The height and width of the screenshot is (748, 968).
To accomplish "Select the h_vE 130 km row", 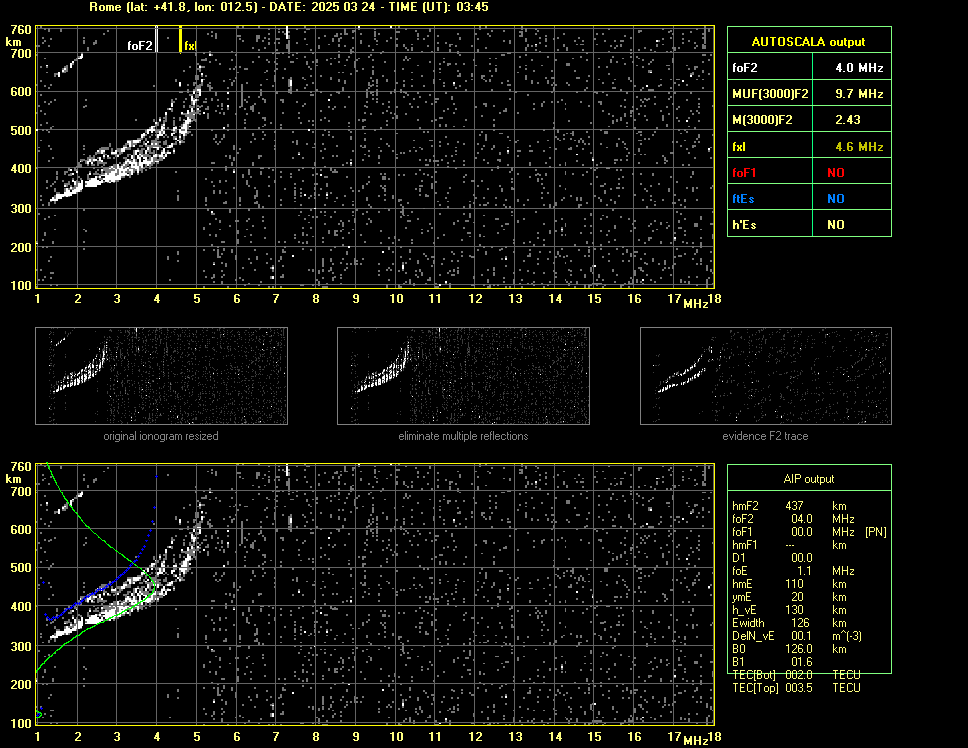I will 790,610.
